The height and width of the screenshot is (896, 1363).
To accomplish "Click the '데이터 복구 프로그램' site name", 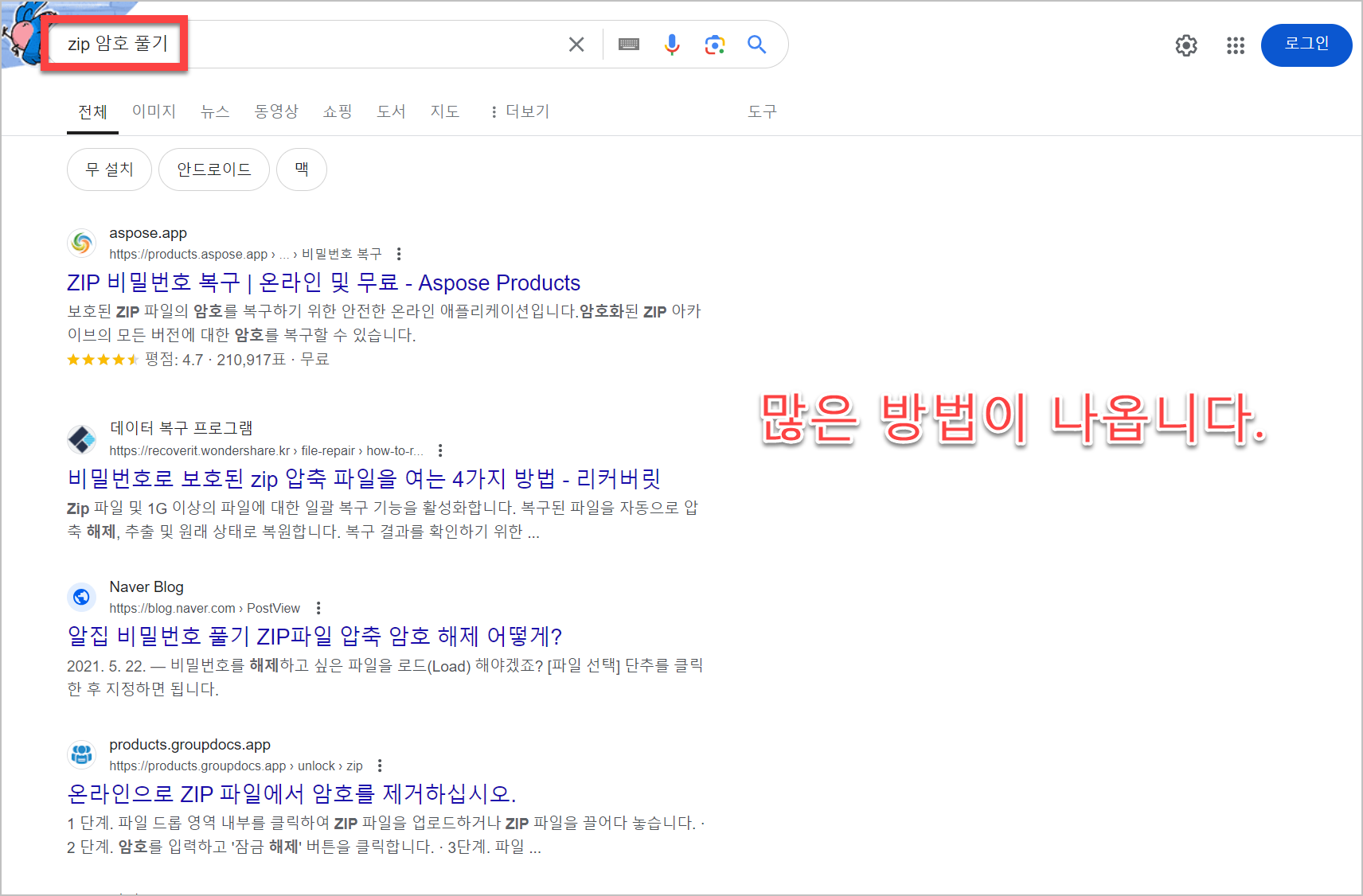I will (182, 428).
